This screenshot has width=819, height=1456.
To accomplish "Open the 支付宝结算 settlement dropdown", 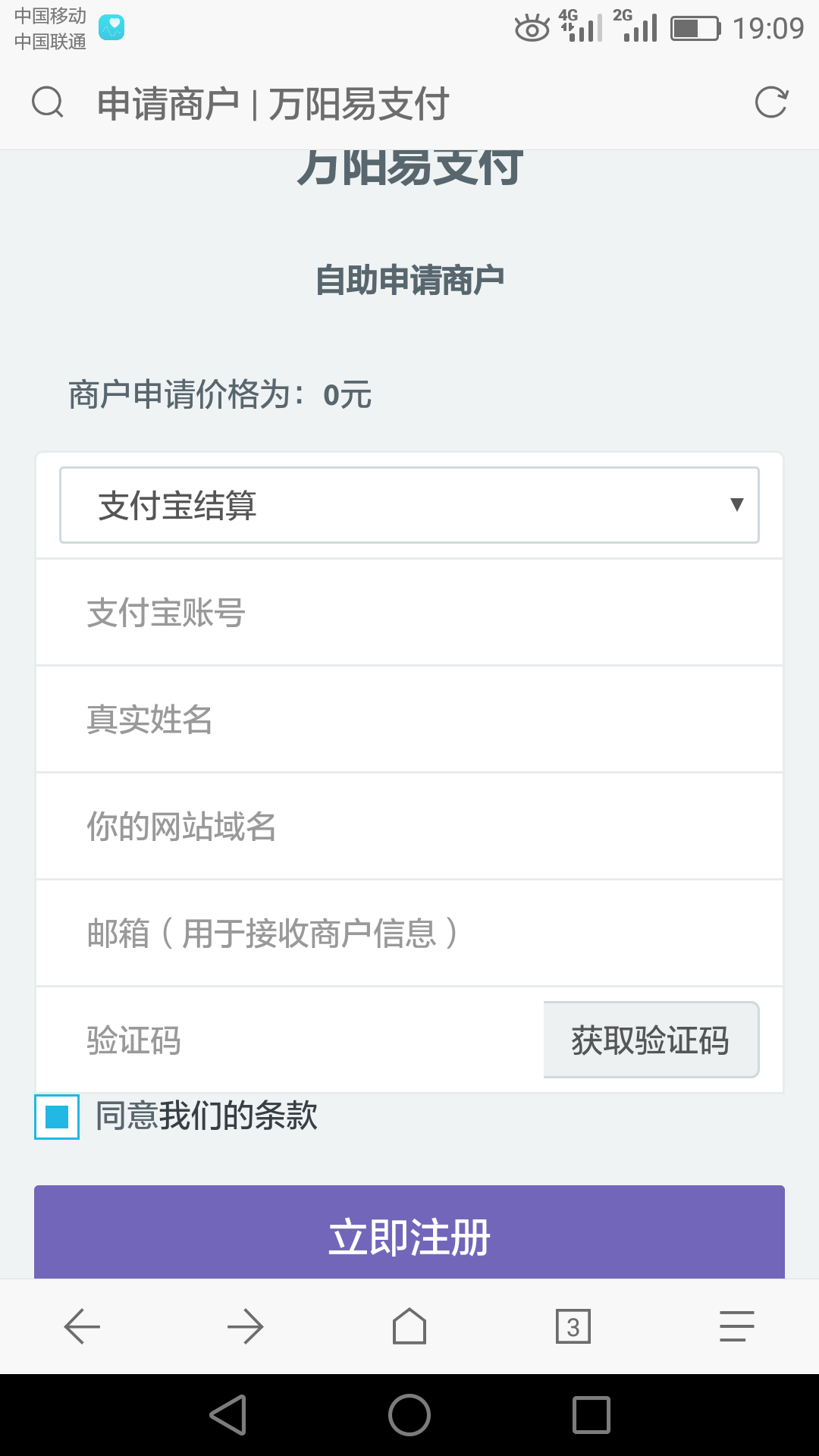I will (x=409, y=505).
